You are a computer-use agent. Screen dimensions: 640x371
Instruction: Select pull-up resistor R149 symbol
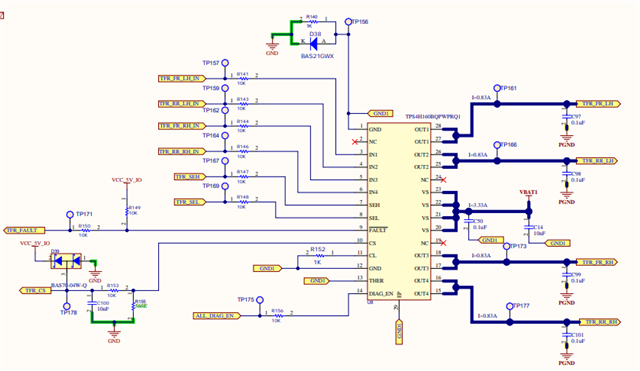pos(127,211)
